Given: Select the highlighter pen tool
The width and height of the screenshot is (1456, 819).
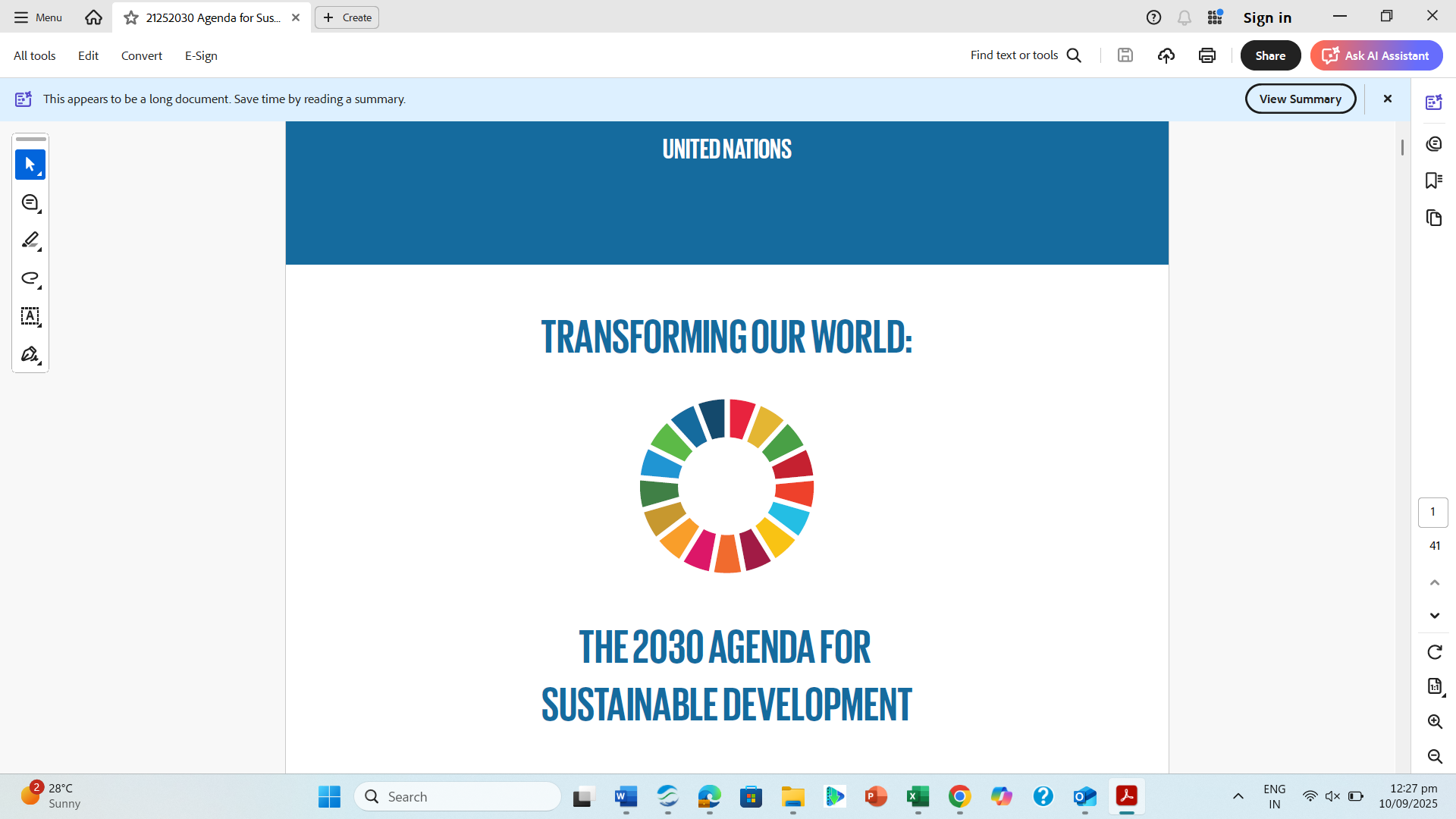Looking at the screenshot, I should (x=30, y=240).
